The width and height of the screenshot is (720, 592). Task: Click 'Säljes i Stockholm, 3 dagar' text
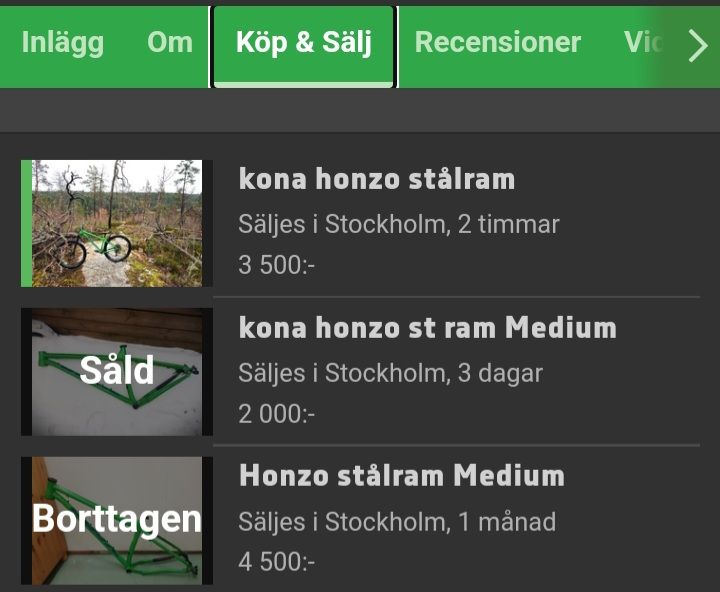tap(390, 374)
